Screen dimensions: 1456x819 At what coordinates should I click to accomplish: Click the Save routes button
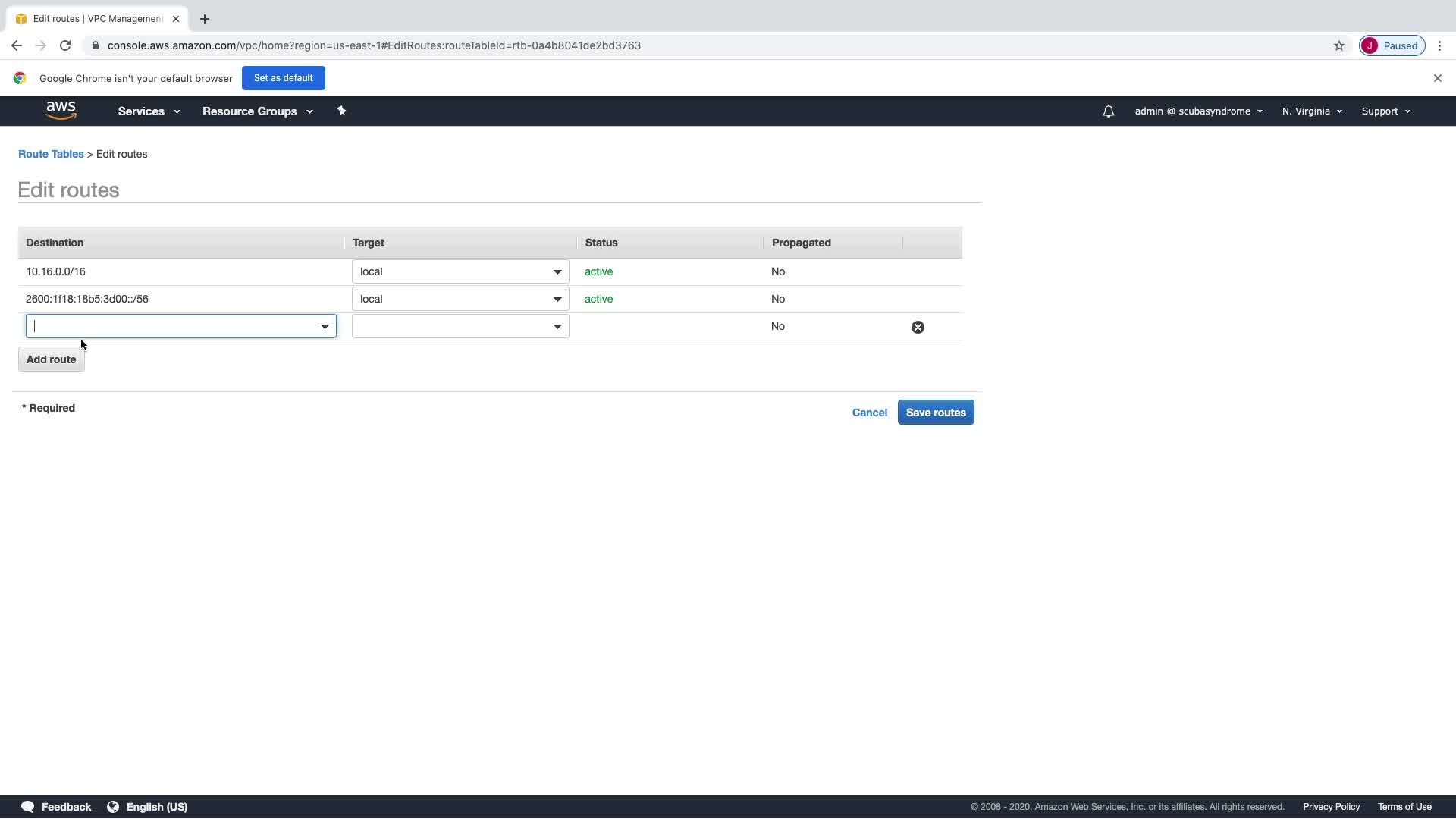(935, 413)
